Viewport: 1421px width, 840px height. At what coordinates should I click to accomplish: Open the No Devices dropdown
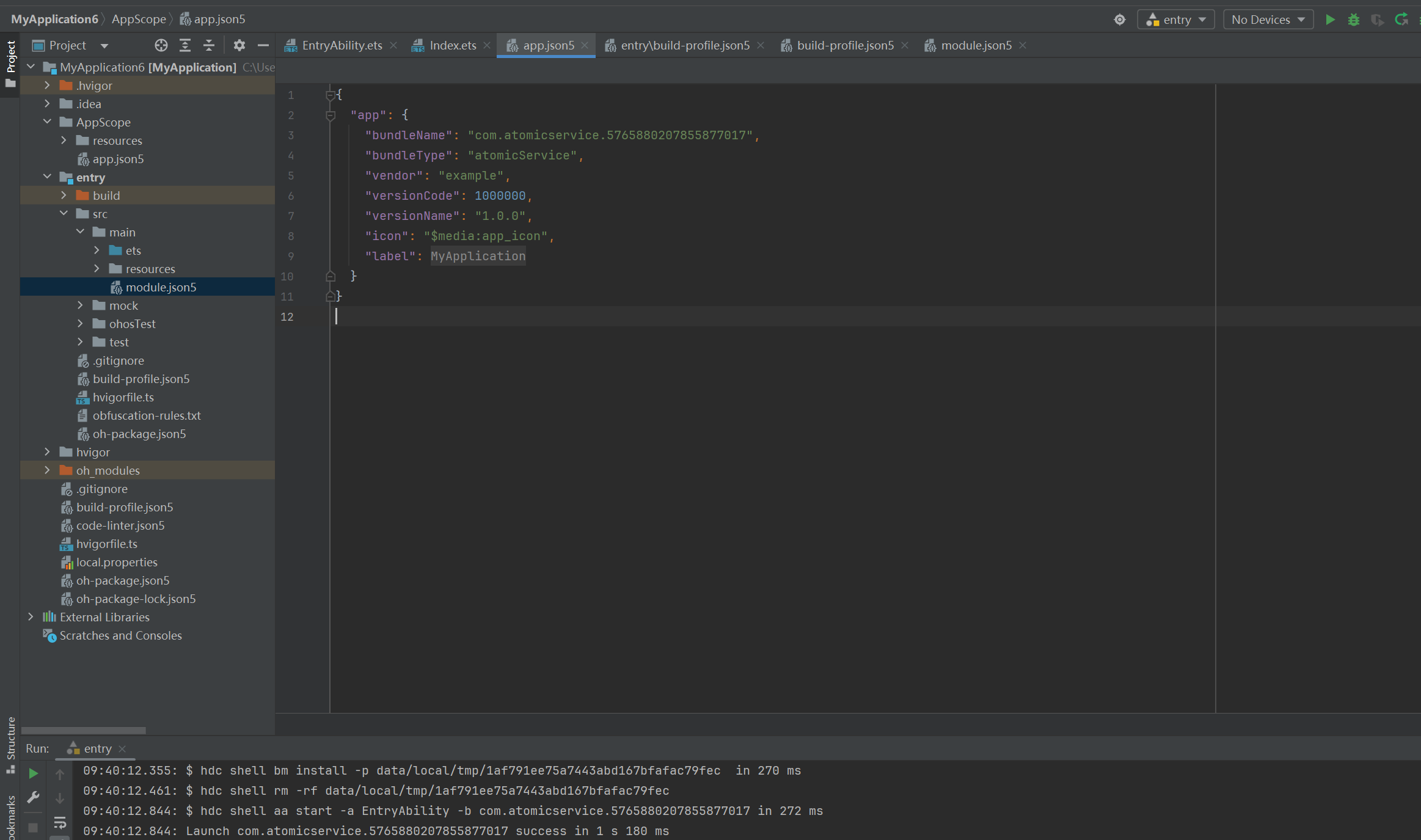[x=1268, y=20]
